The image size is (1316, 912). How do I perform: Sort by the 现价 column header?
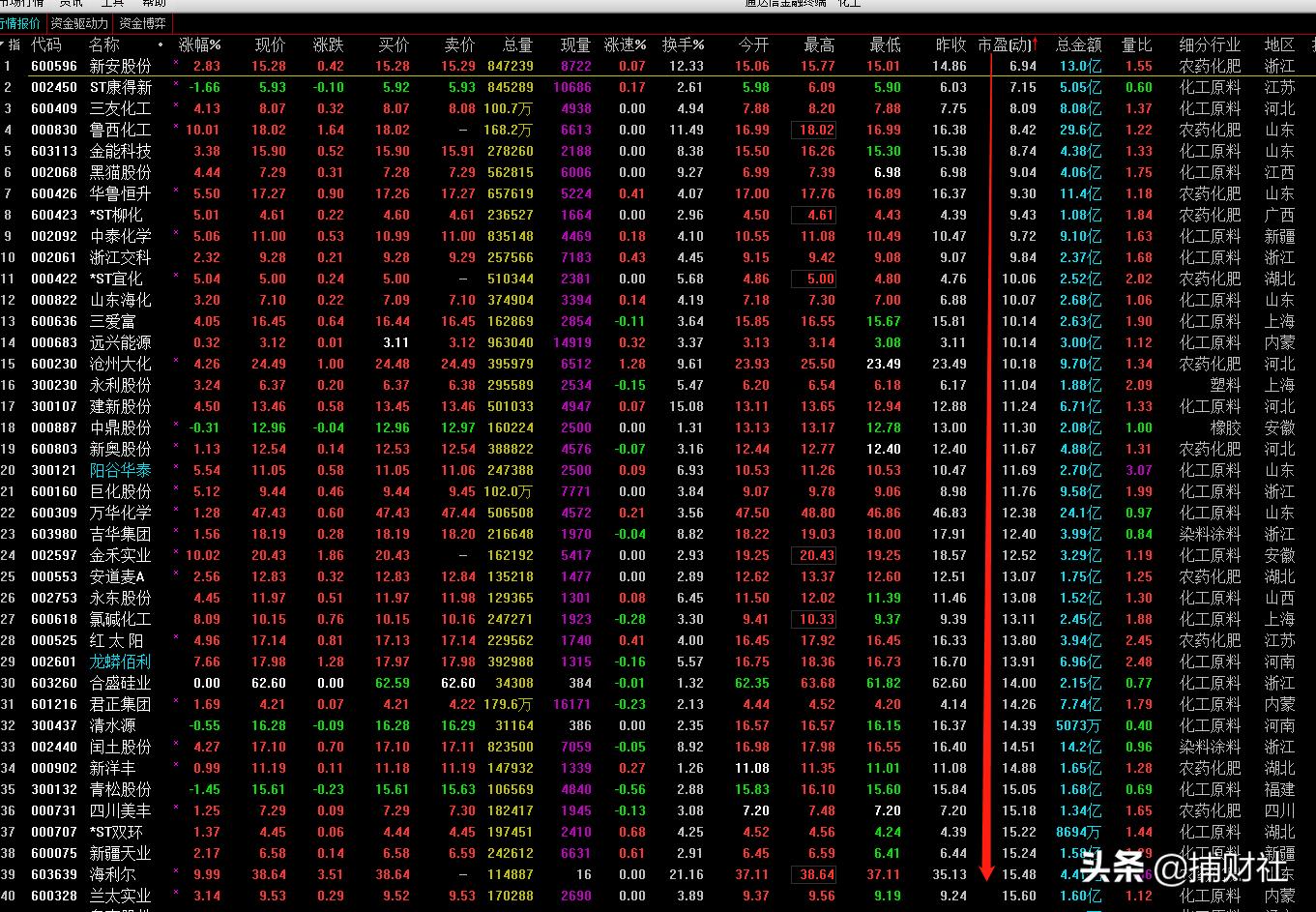click(x=270, y=44)
